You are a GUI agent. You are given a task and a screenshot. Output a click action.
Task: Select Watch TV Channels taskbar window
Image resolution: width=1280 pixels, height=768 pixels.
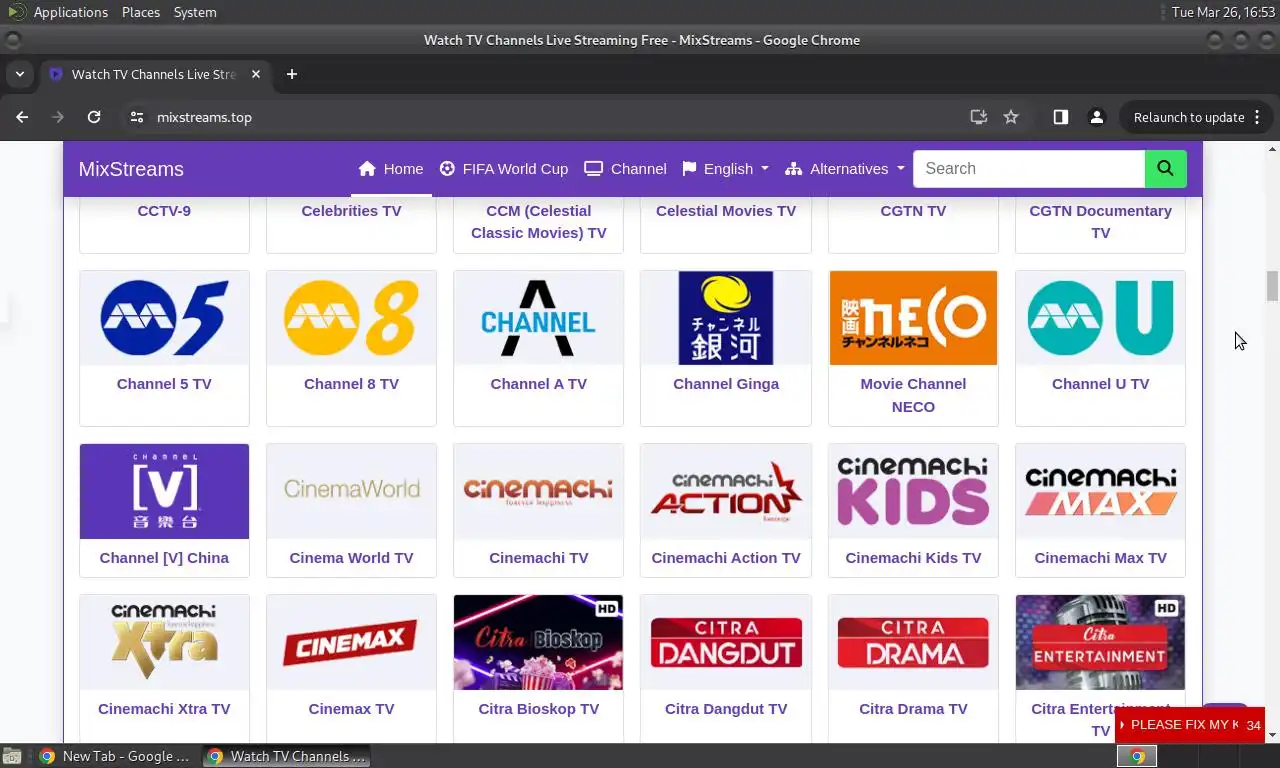[286, 756]
